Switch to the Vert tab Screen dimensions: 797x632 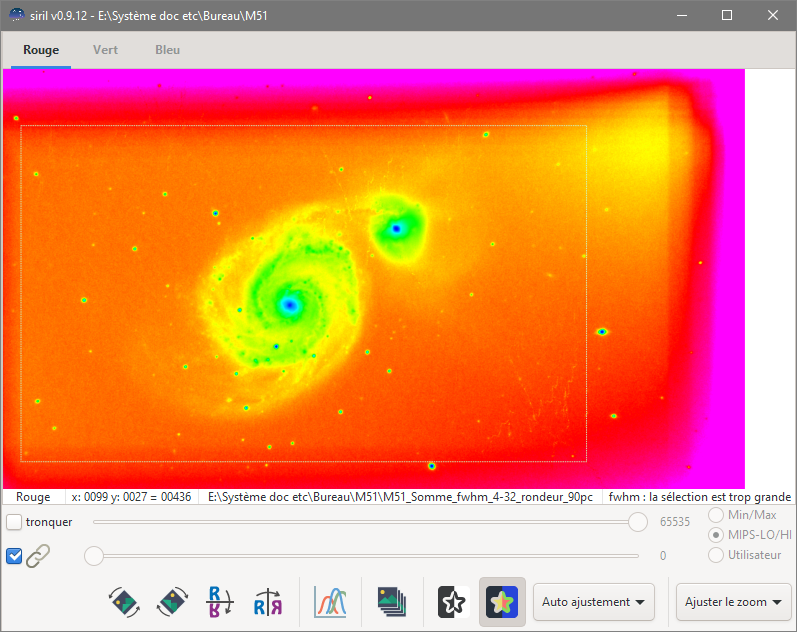coord(105,50)
